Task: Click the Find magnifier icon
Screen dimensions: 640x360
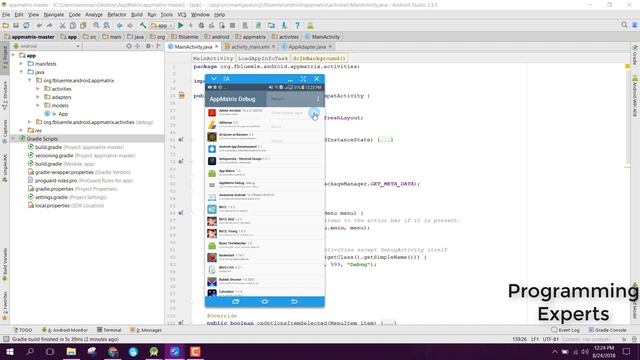Action: [96, 25]
